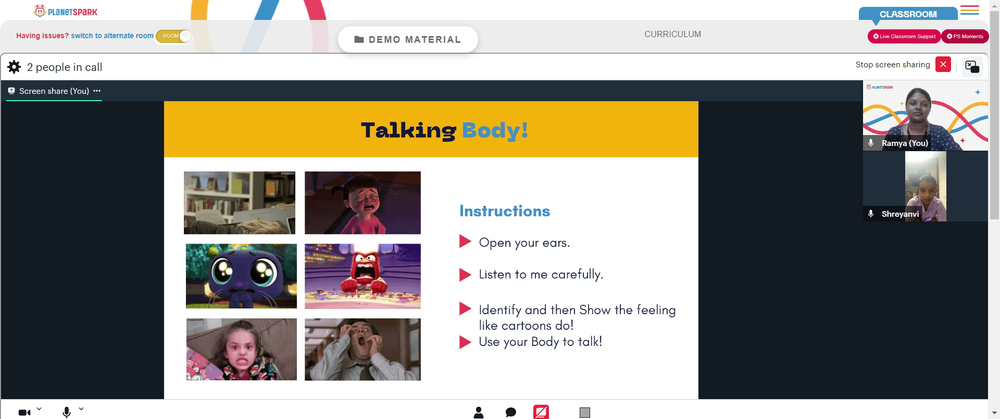The height and width of the screenshot is (419, 1000).
Task: Click the camera icon in bottom bar
Action: point(24,413)
